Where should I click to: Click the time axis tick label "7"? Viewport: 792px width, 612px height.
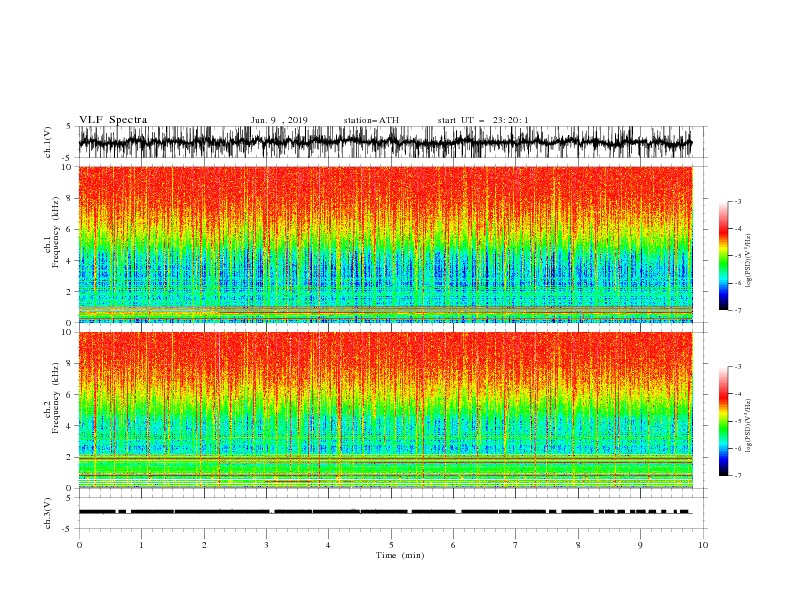coord(515,545)
